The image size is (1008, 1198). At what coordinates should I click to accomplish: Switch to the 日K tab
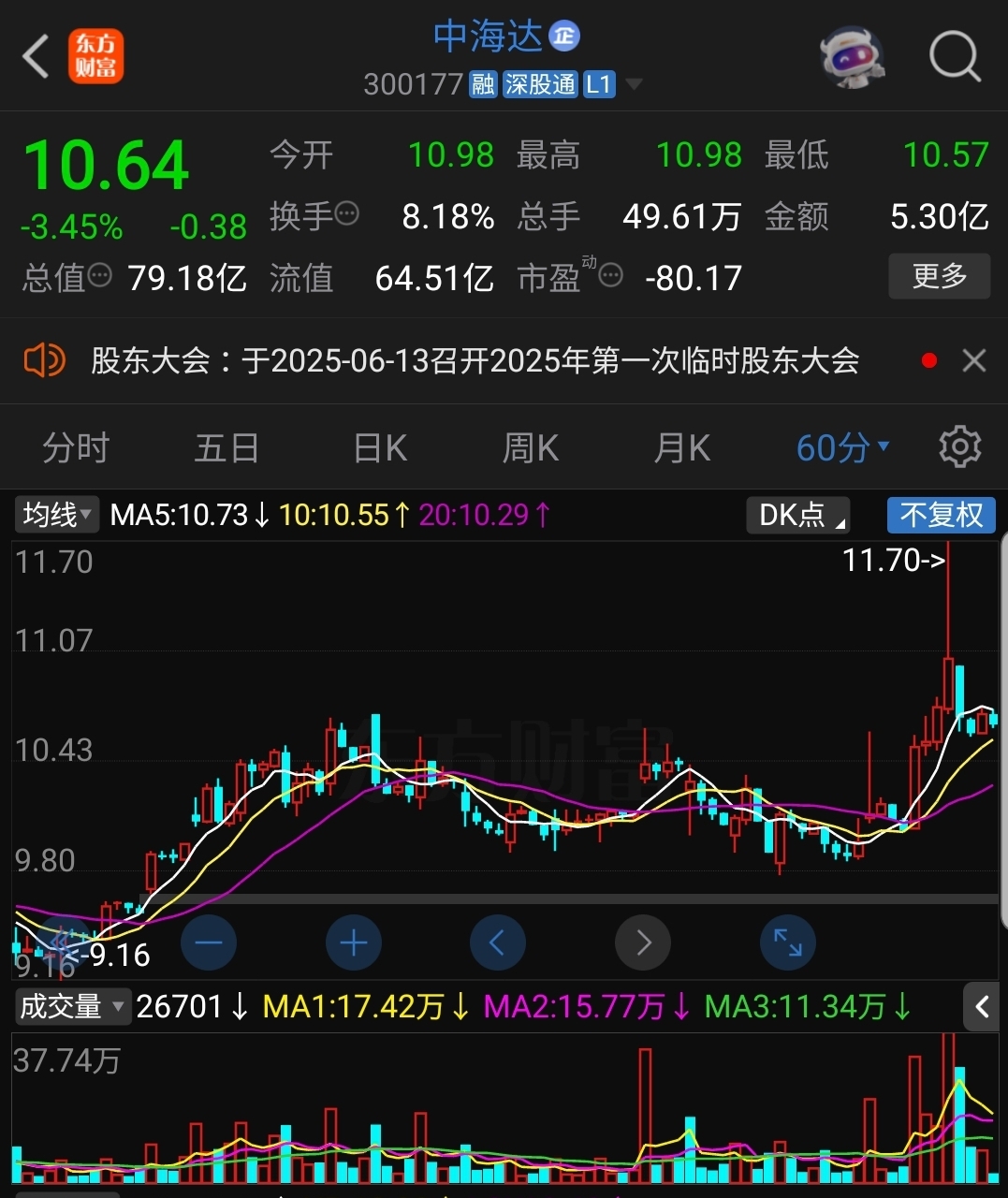click(x=380, y=448)
